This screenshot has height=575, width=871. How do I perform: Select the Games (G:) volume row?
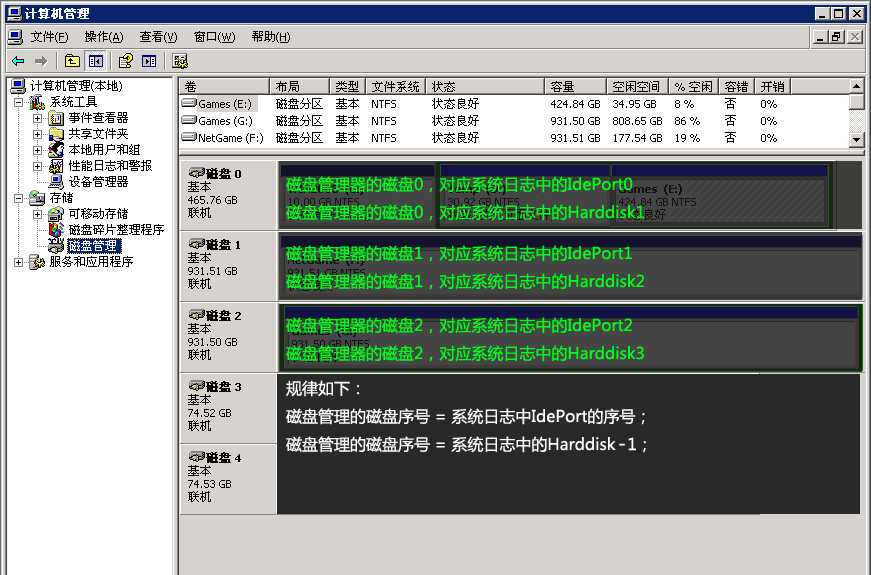(514, 121)
